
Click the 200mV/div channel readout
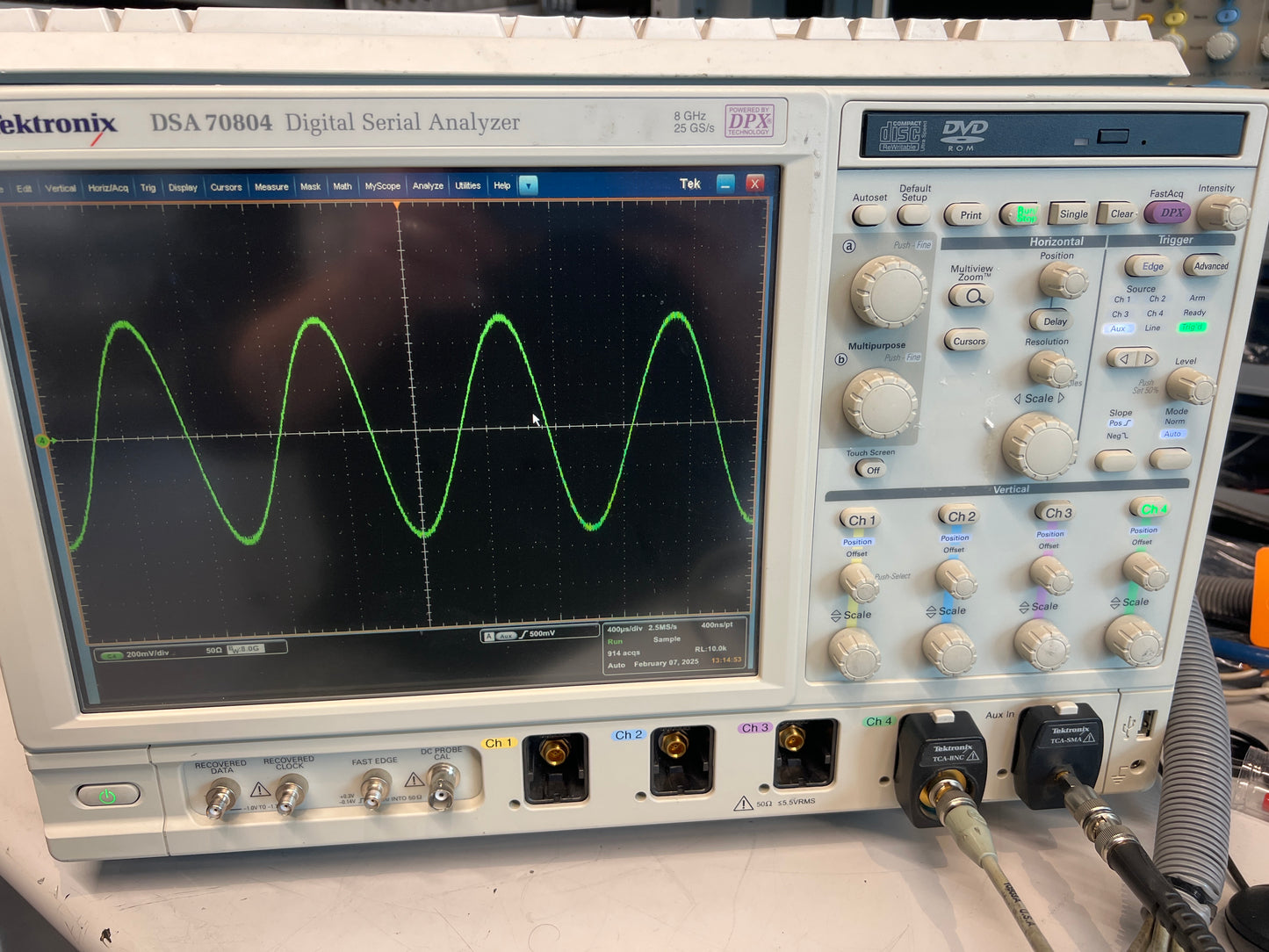(x=147, y=653)
